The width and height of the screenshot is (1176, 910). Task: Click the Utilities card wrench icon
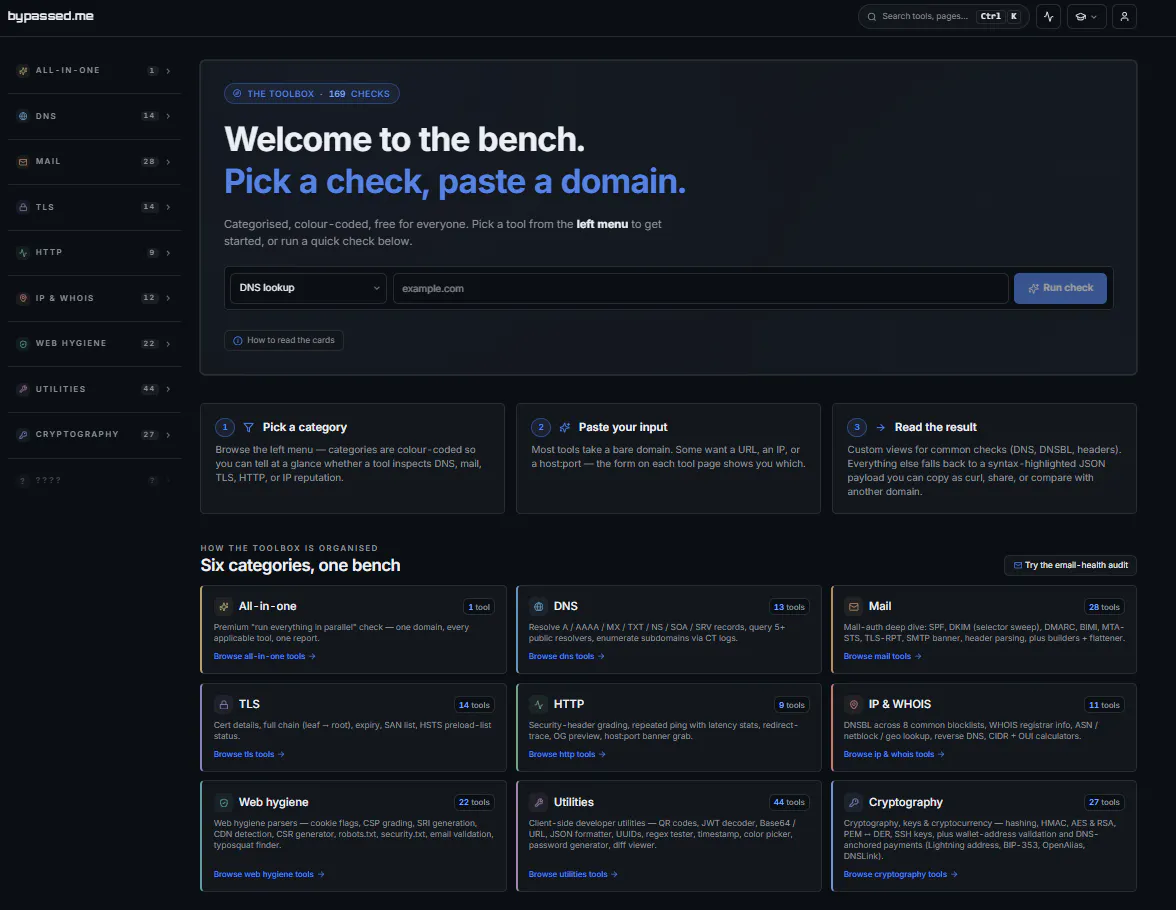click(x=538, y=803)
